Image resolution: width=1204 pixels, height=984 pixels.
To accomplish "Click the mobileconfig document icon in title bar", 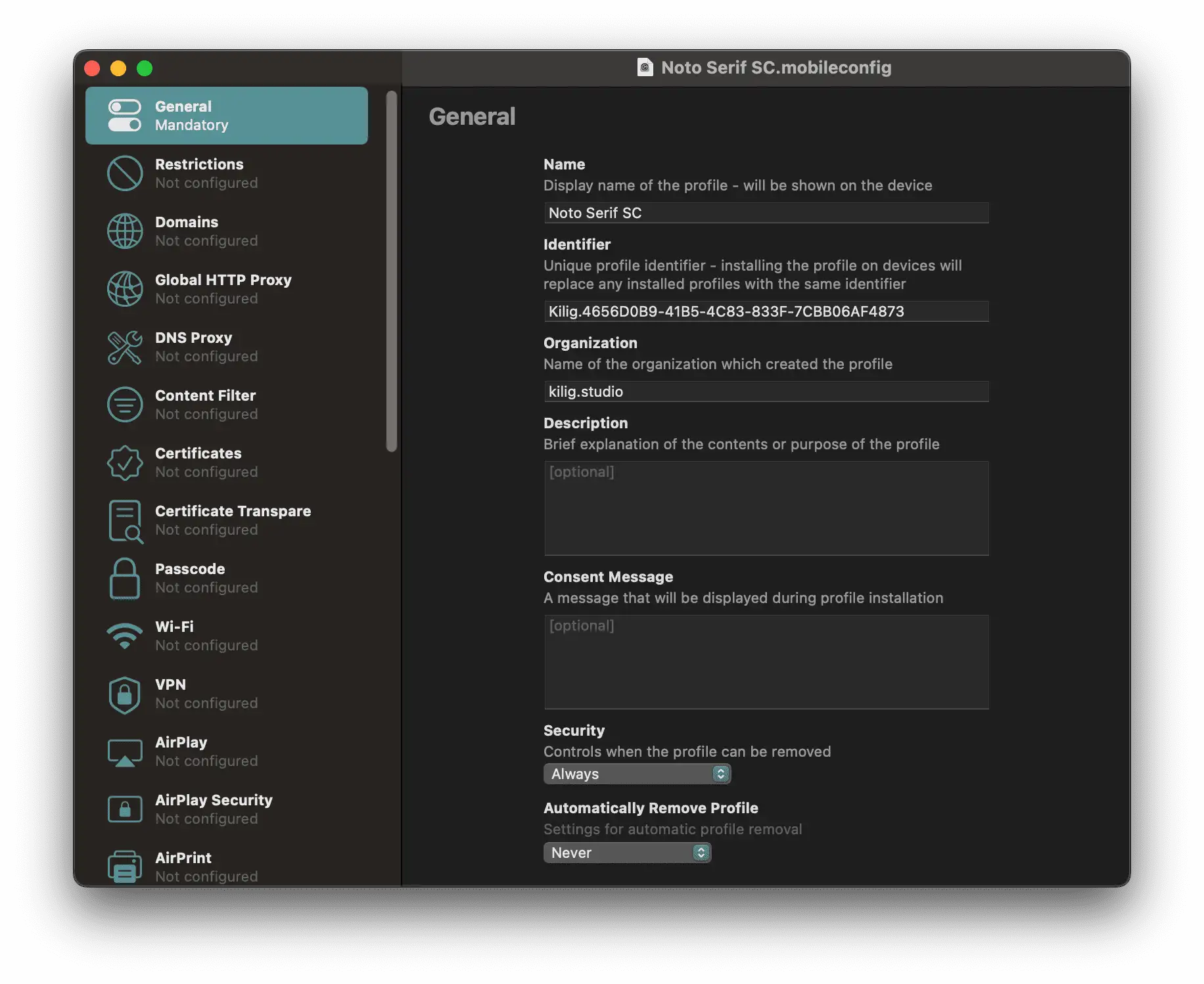I will click(x=645, y=68).
